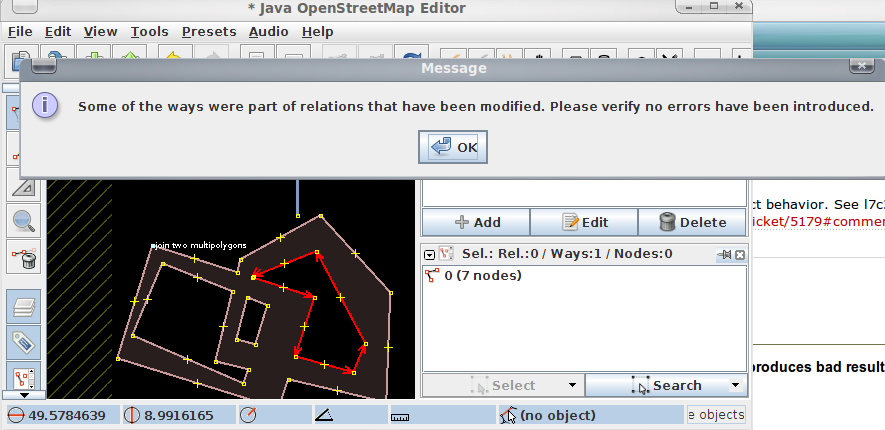Open the Search button dropdown arrow
885x430 pixels.
tap(735, 385)
